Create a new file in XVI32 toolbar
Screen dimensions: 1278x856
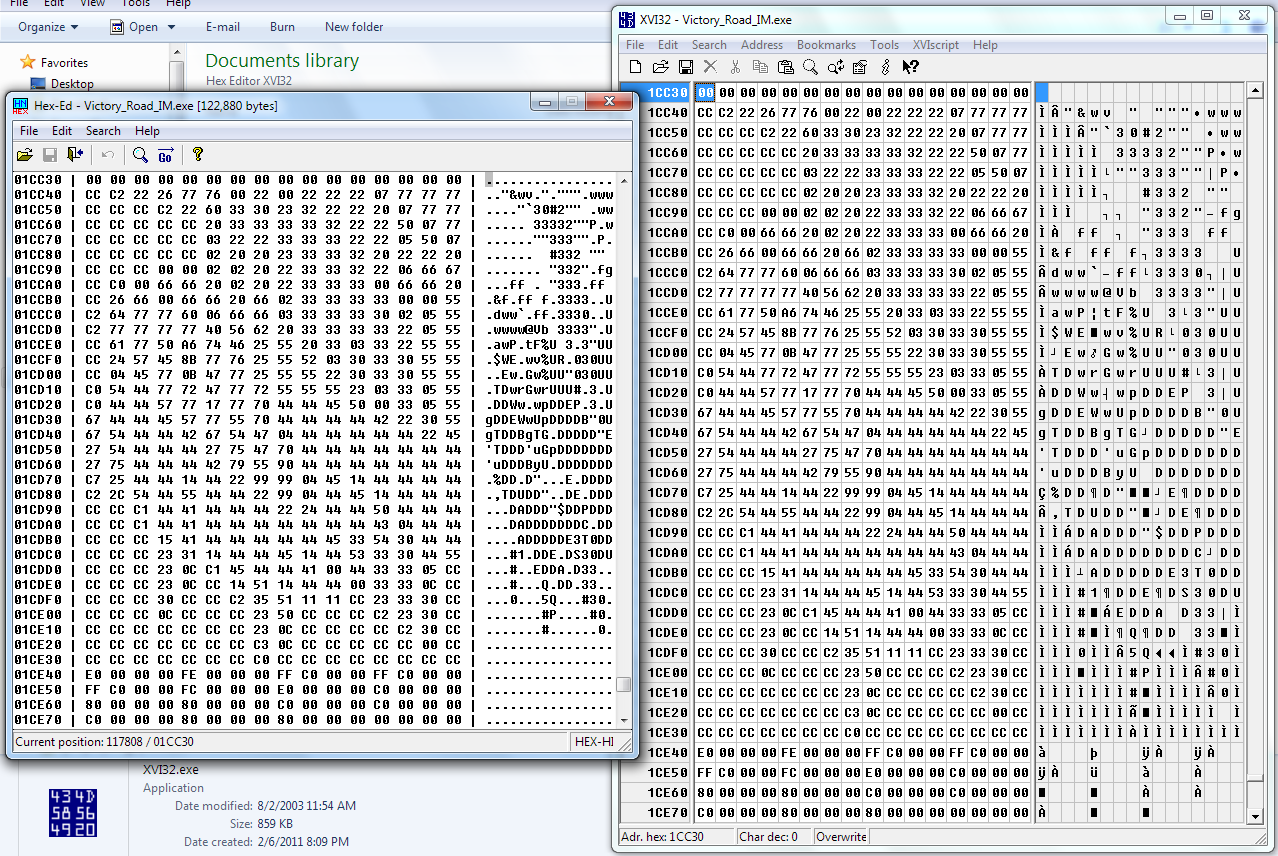[x=635, y=67]
